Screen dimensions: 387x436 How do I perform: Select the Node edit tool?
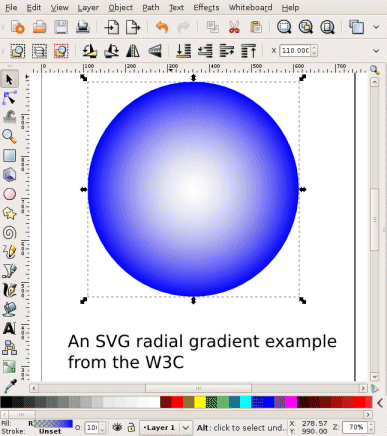tap(9, 98)
